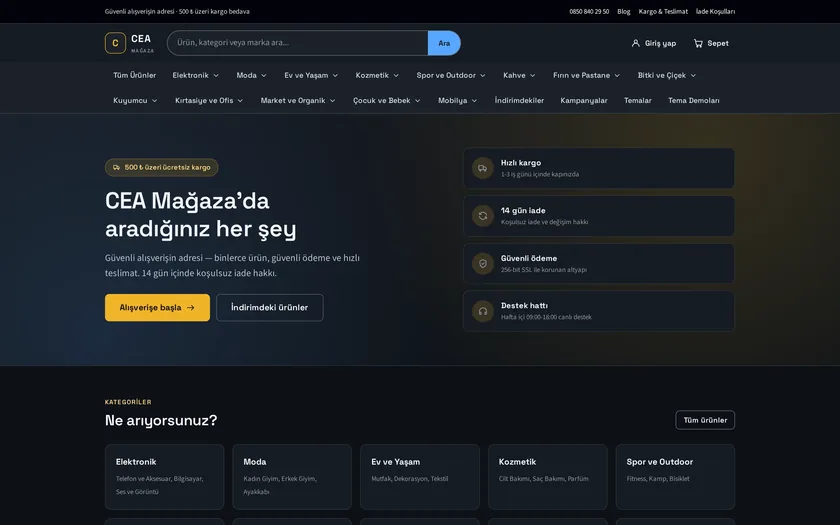The height and width of the screenshot is (525, 840).
Task: Expand Market ve Organik dropdown
Action: click(298, 101)
